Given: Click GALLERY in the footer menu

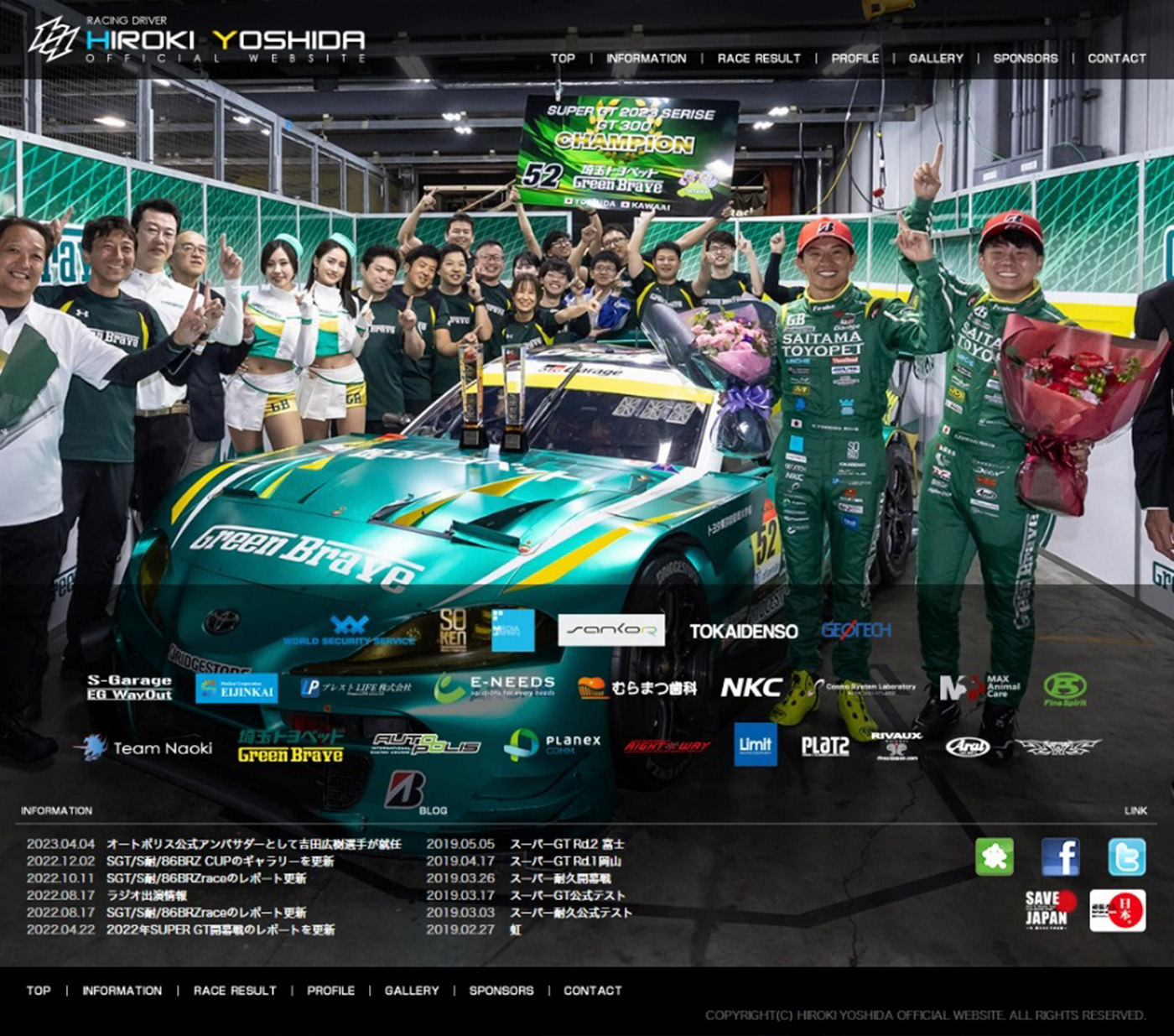Looking at the screenshot, I should coord(412,990).
